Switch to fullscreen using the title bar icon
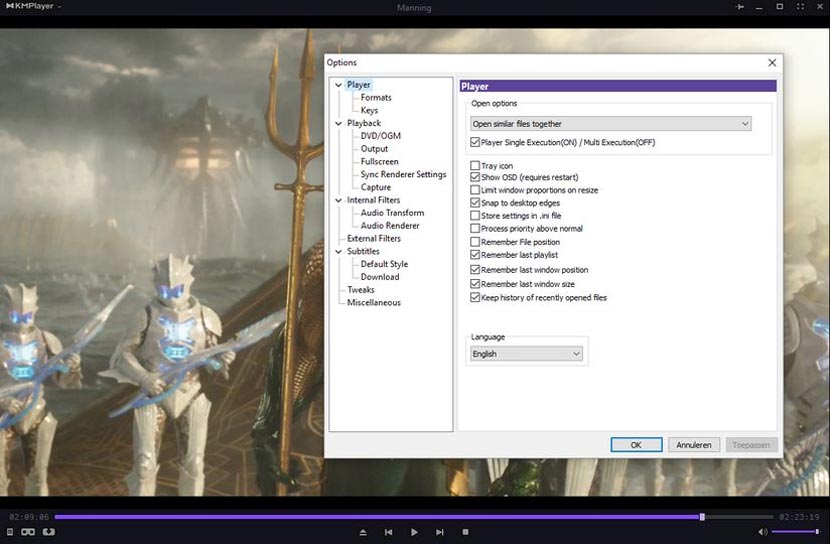 pos(798,7)
